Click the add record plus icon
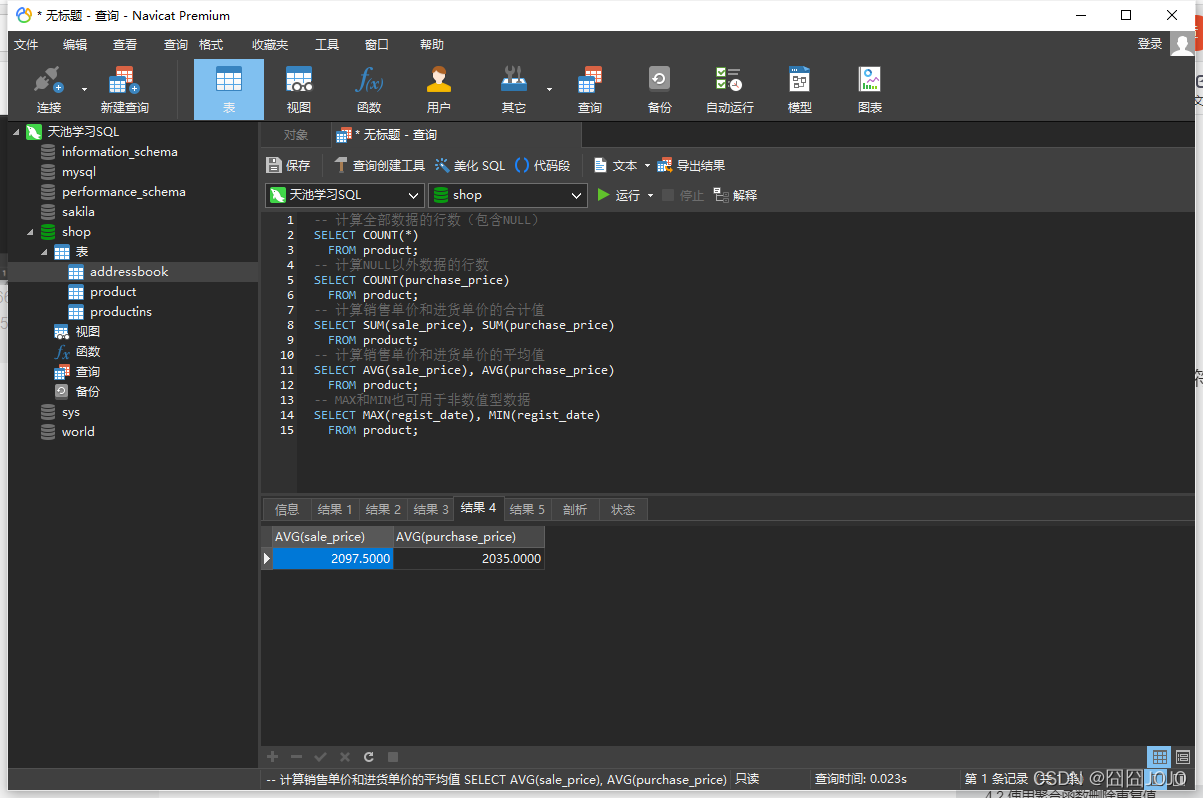Viewport: 1203px width, 798px height. (272, 757)
